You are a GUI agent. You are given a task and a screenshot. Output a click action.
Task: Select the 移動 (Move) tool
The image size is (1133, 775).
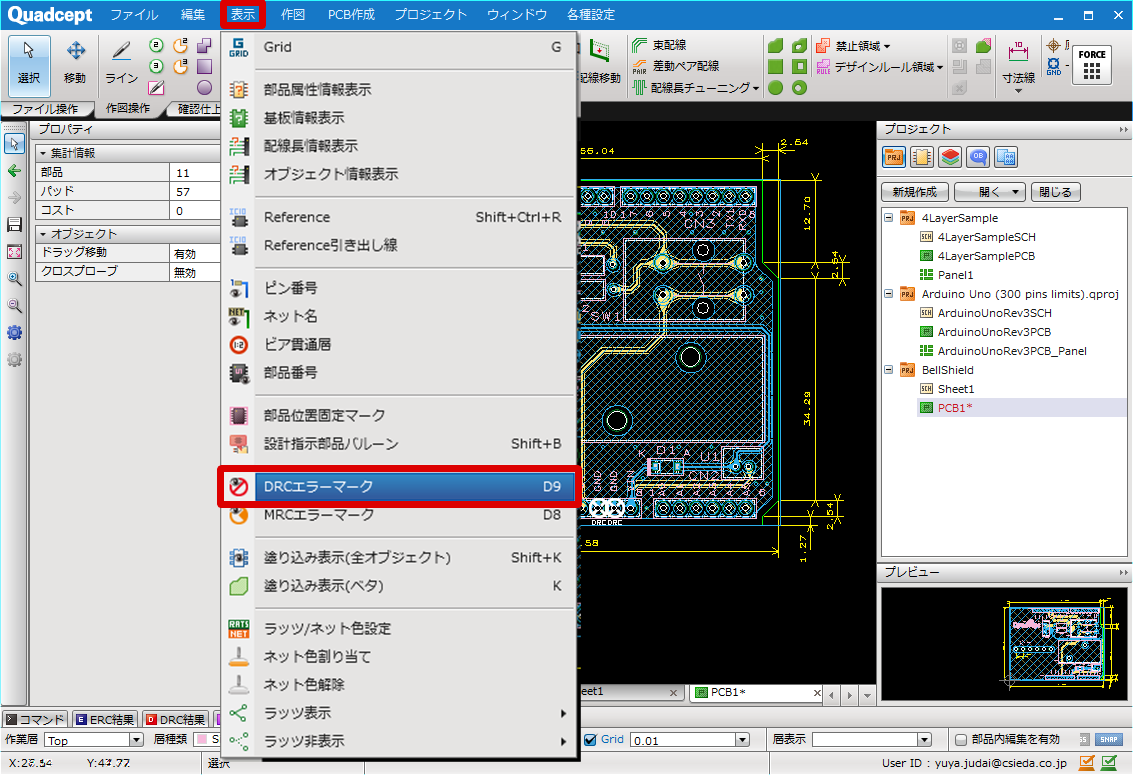(x=75, y=60)
